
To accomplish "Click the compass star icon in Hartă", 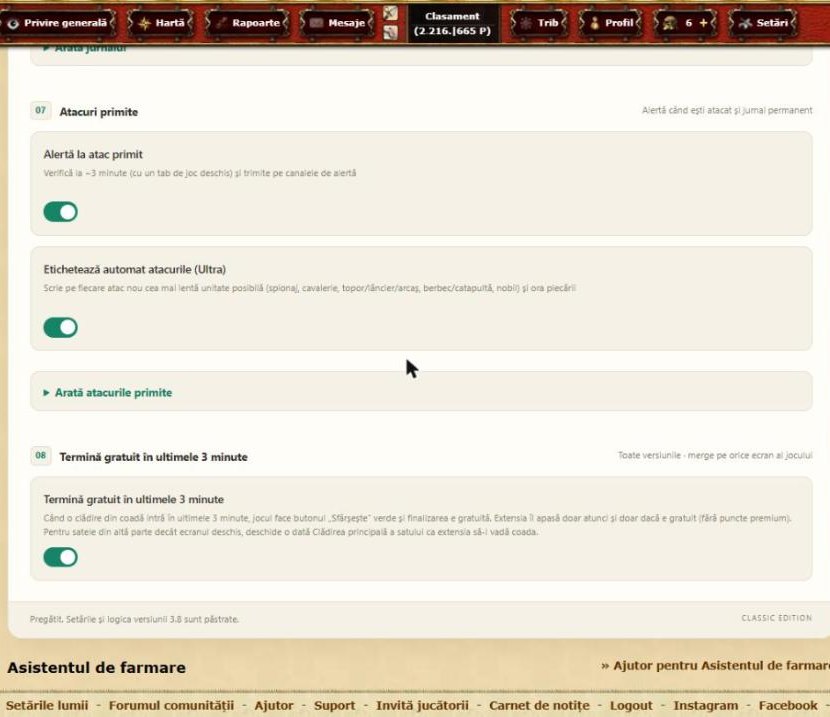I will 144,23.
